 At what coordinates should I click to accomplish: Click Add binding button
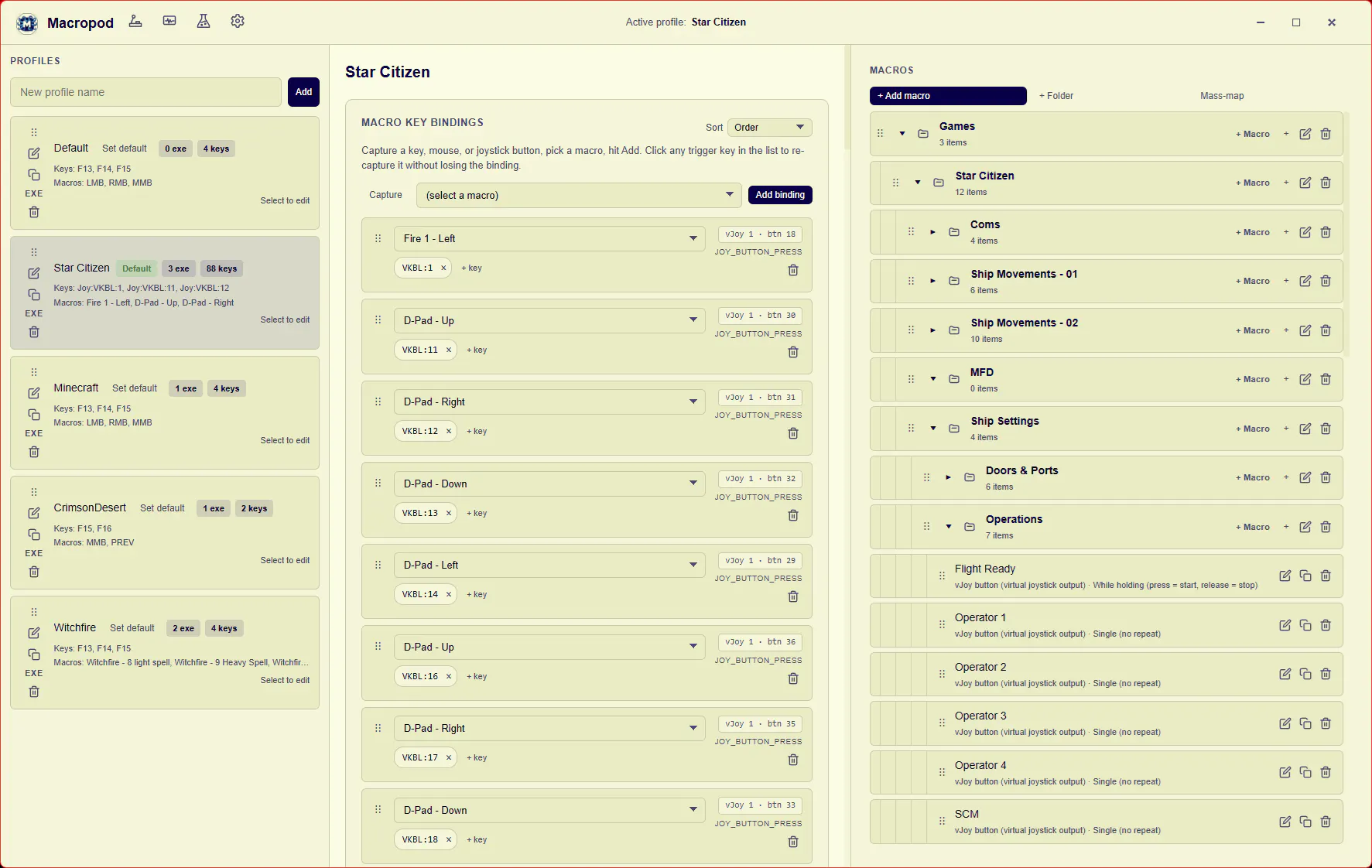tap(780, 195)
